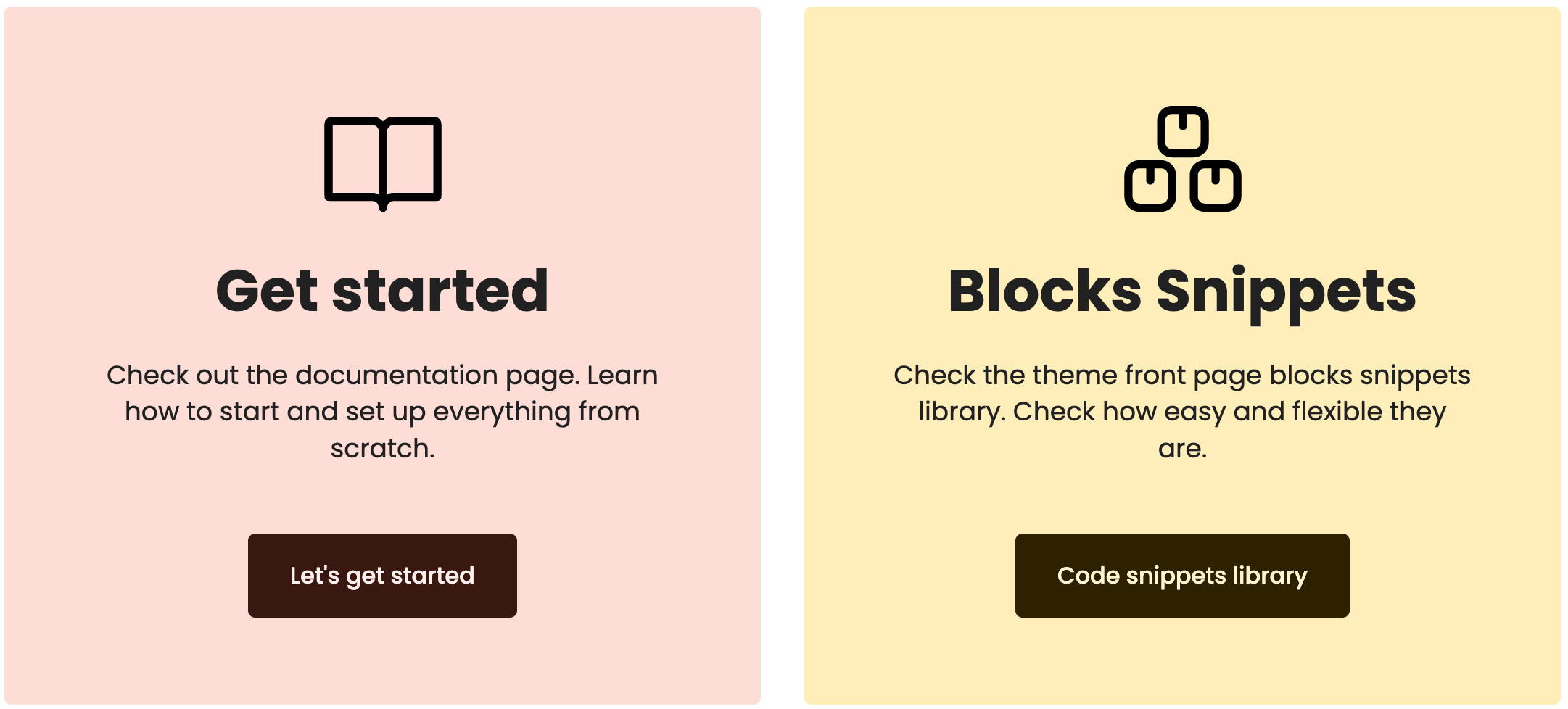Click the right page of the book icon
This screenshot has height=709, width=1568.
(x=411, y=158)
